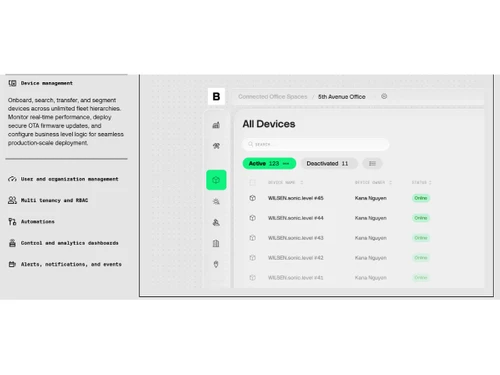
Task: Click device icon for WILSEN.sonic.level #44
Action: coord(252,218)
